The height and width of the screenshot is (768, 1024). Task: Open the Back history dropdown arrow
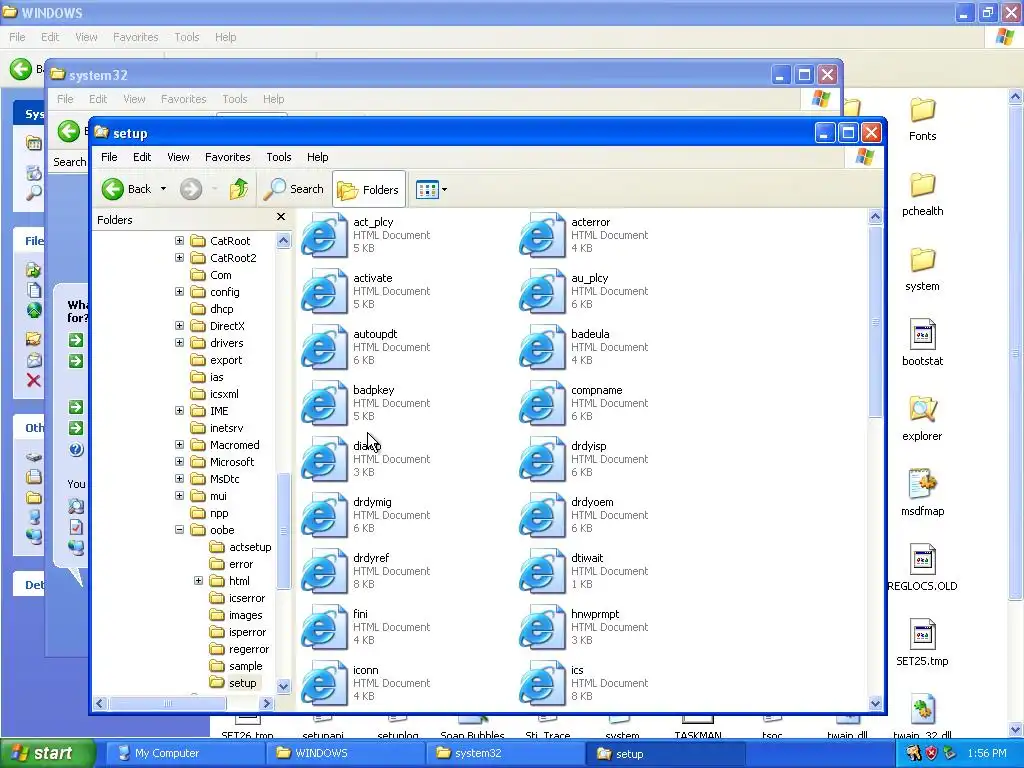163,189
